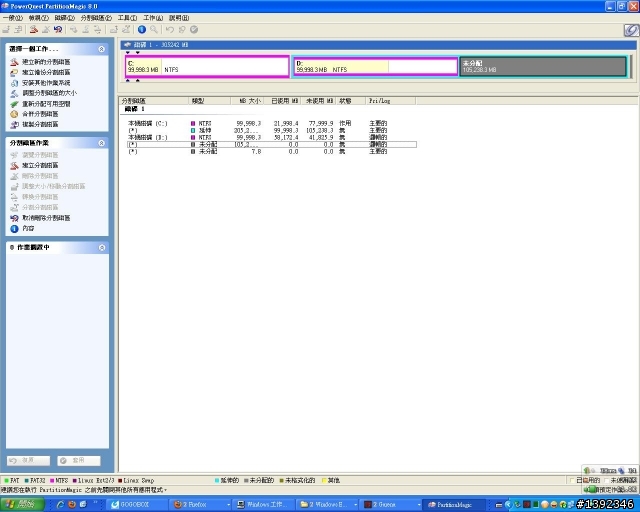Click the grayed delete partition toolbar icon
This screenshot has width=640, height=512.
pyautogui.click(x=46, y=29)
